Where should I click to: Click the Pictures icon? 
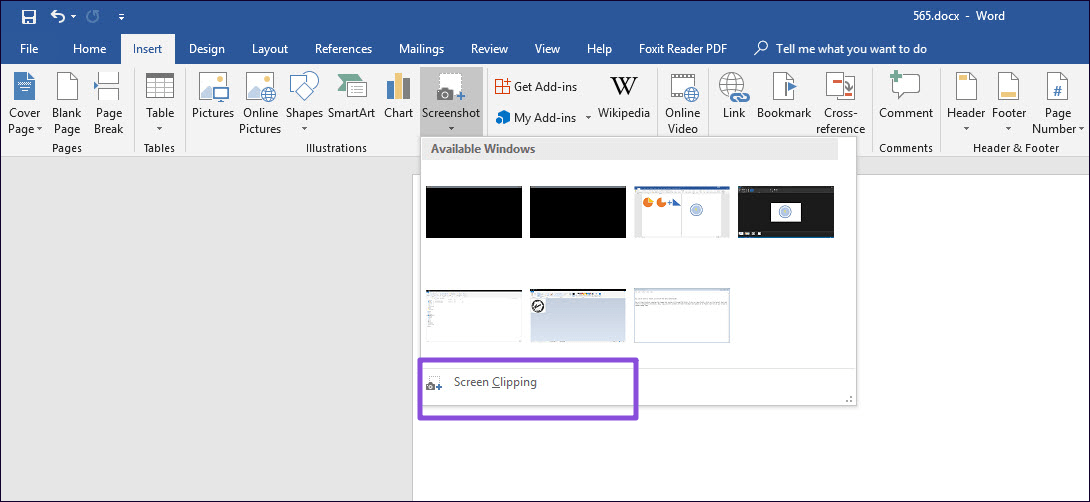pyautogui.click(x=212, y=100)
